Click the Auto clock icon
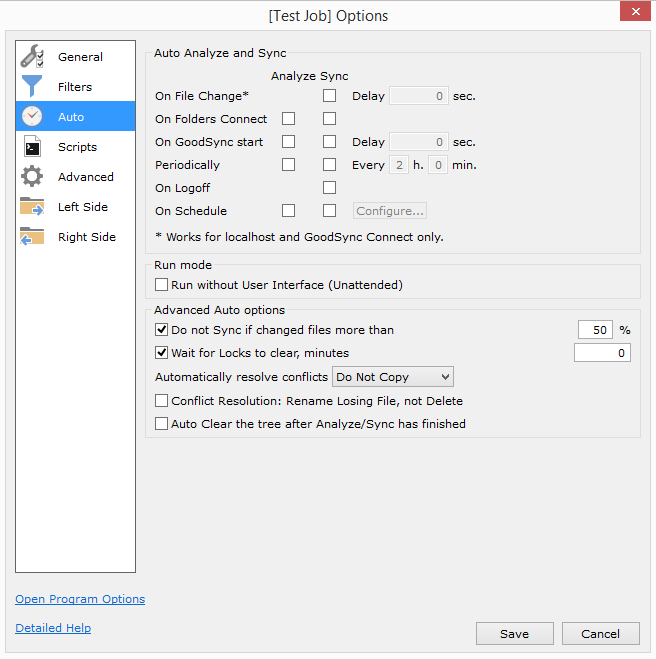The width and height of the screenshot is (656, 659). click(x=32, y=117)
